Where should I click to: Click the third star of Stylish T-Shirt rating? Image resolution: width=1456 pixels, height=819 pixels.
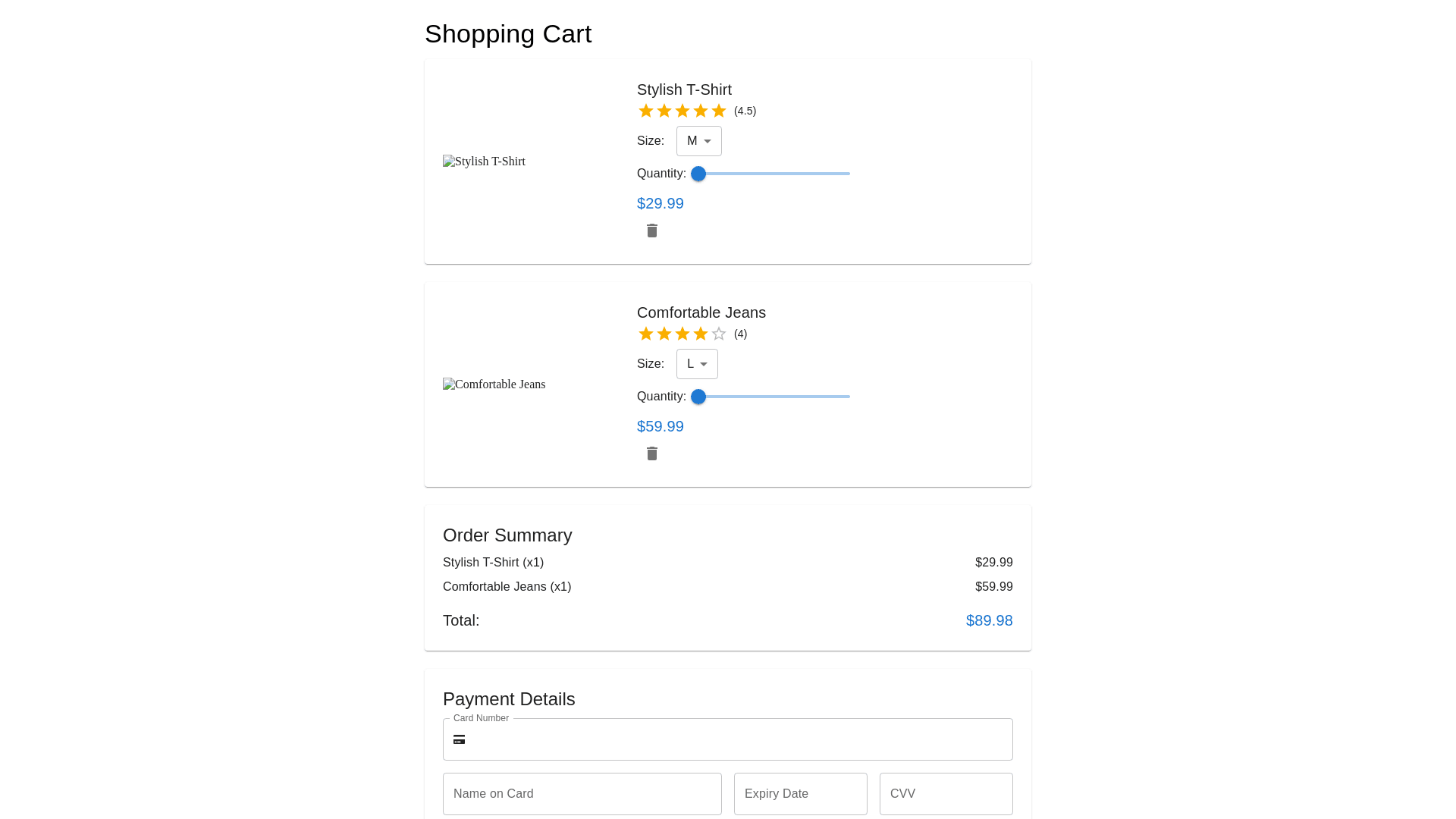pos(682,111)
